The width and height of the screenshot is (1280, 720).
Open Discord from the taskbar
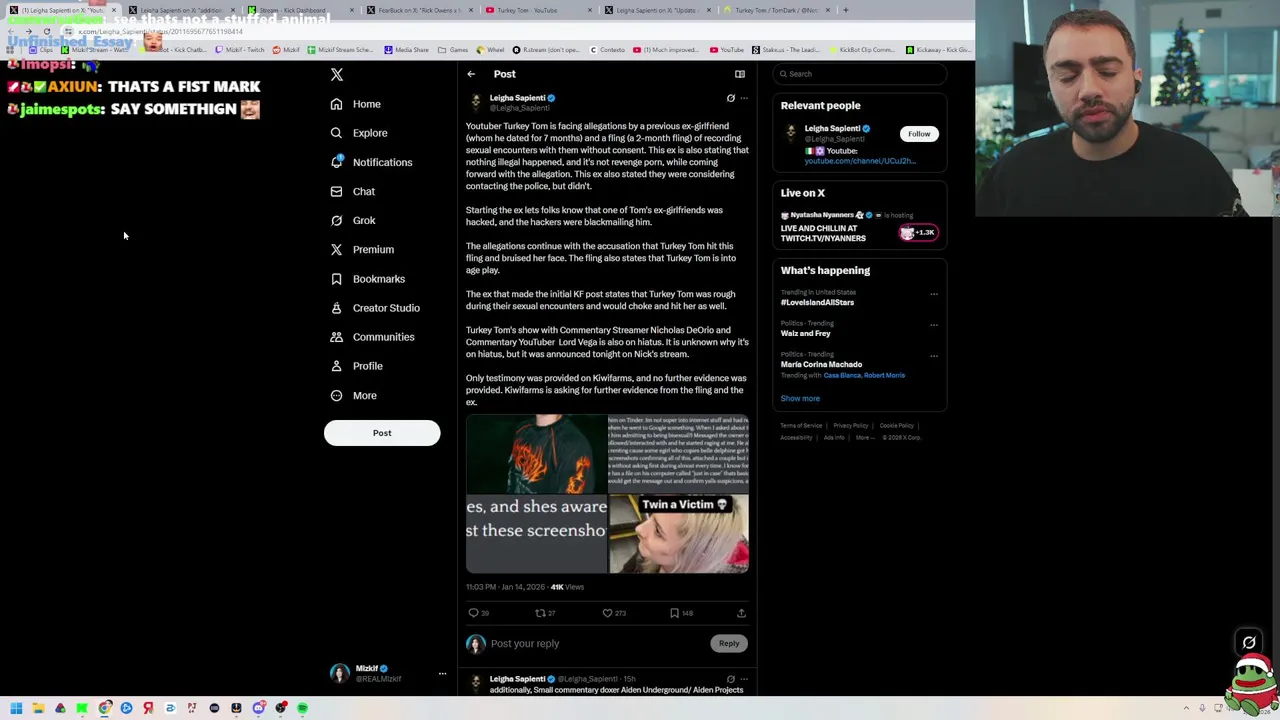tap(258, 708)
